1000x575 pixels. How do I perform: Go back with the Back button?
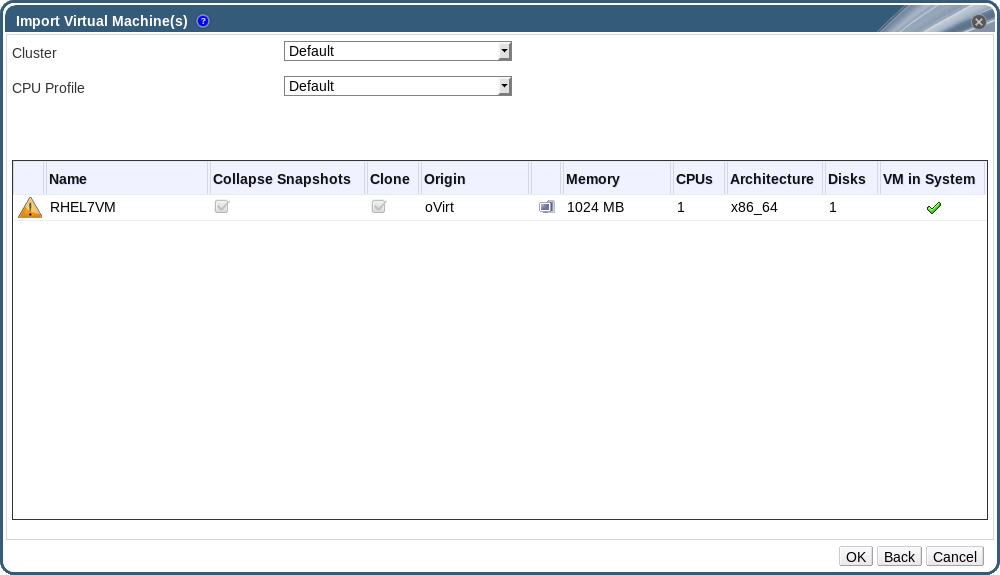[x=899, y=557]
